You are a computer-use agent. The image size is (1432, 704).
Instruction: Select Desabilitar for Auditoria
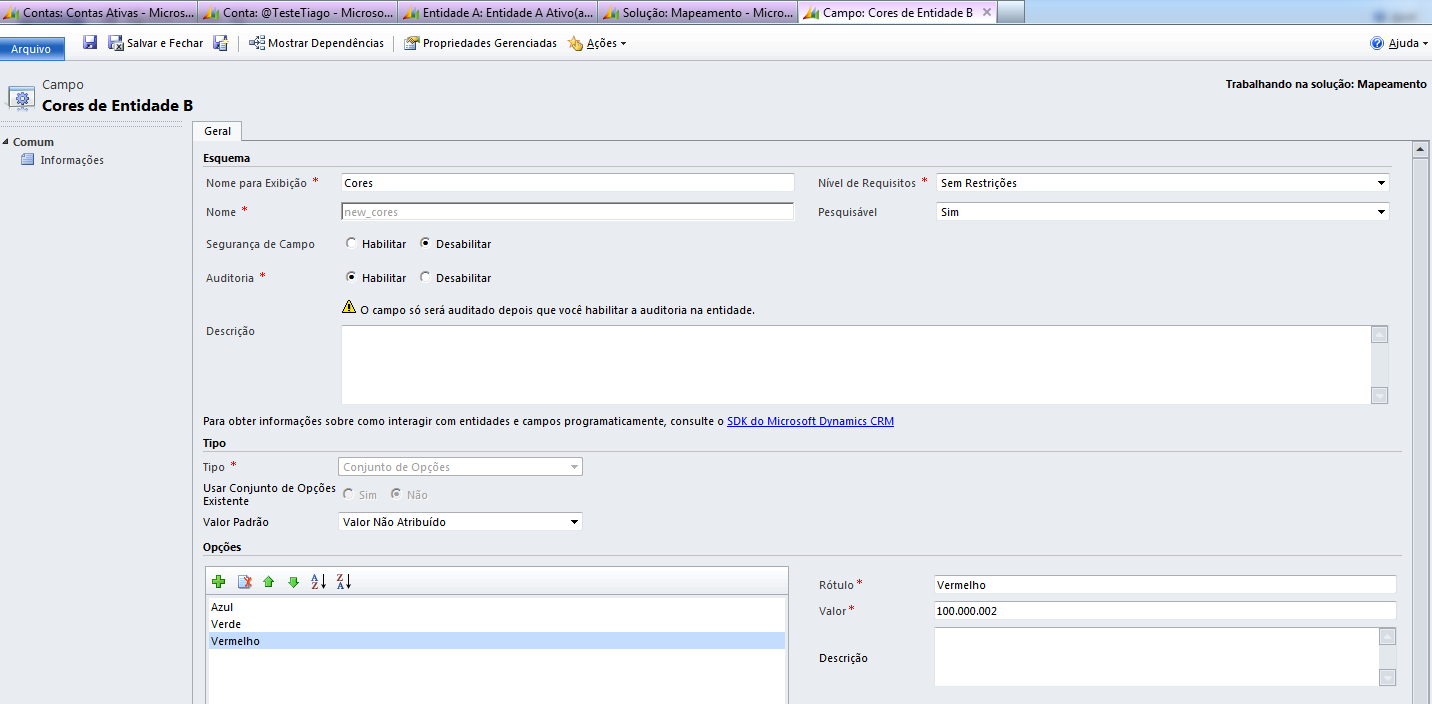pyautogui.click(x=426, y=278)
